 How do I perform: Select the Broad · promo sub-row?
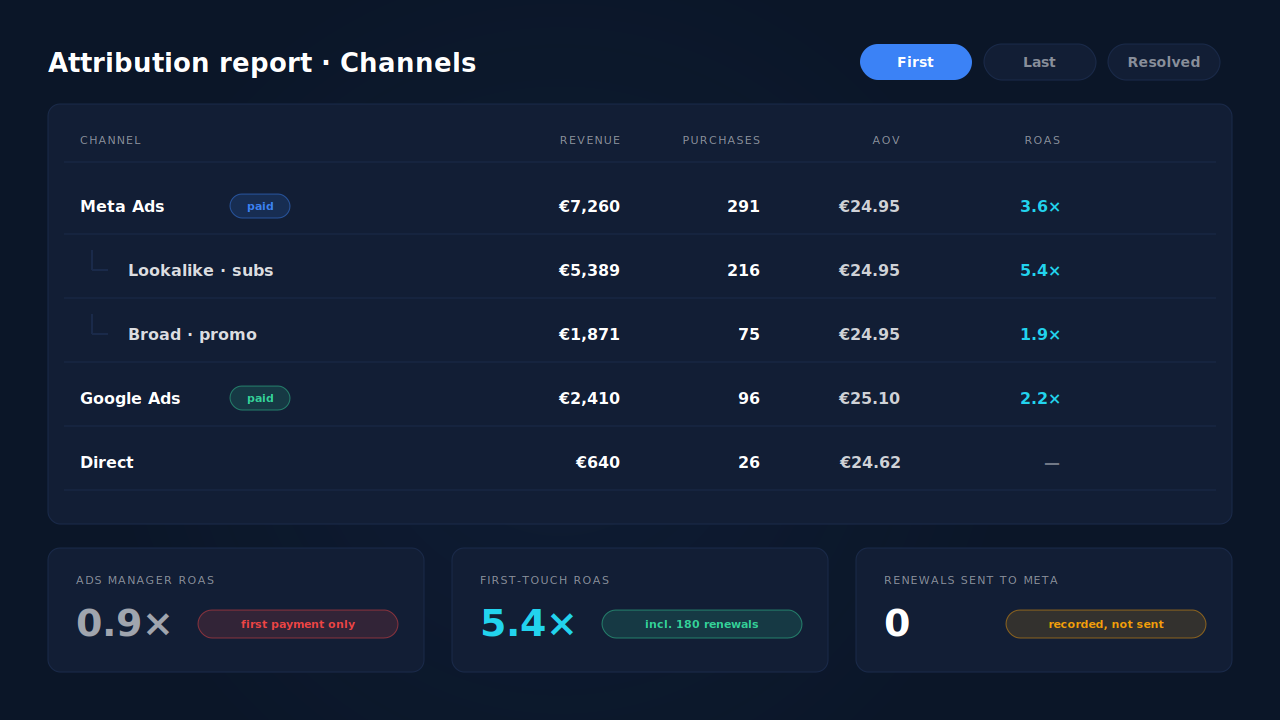pyautogui.click(x=640, y=334)
